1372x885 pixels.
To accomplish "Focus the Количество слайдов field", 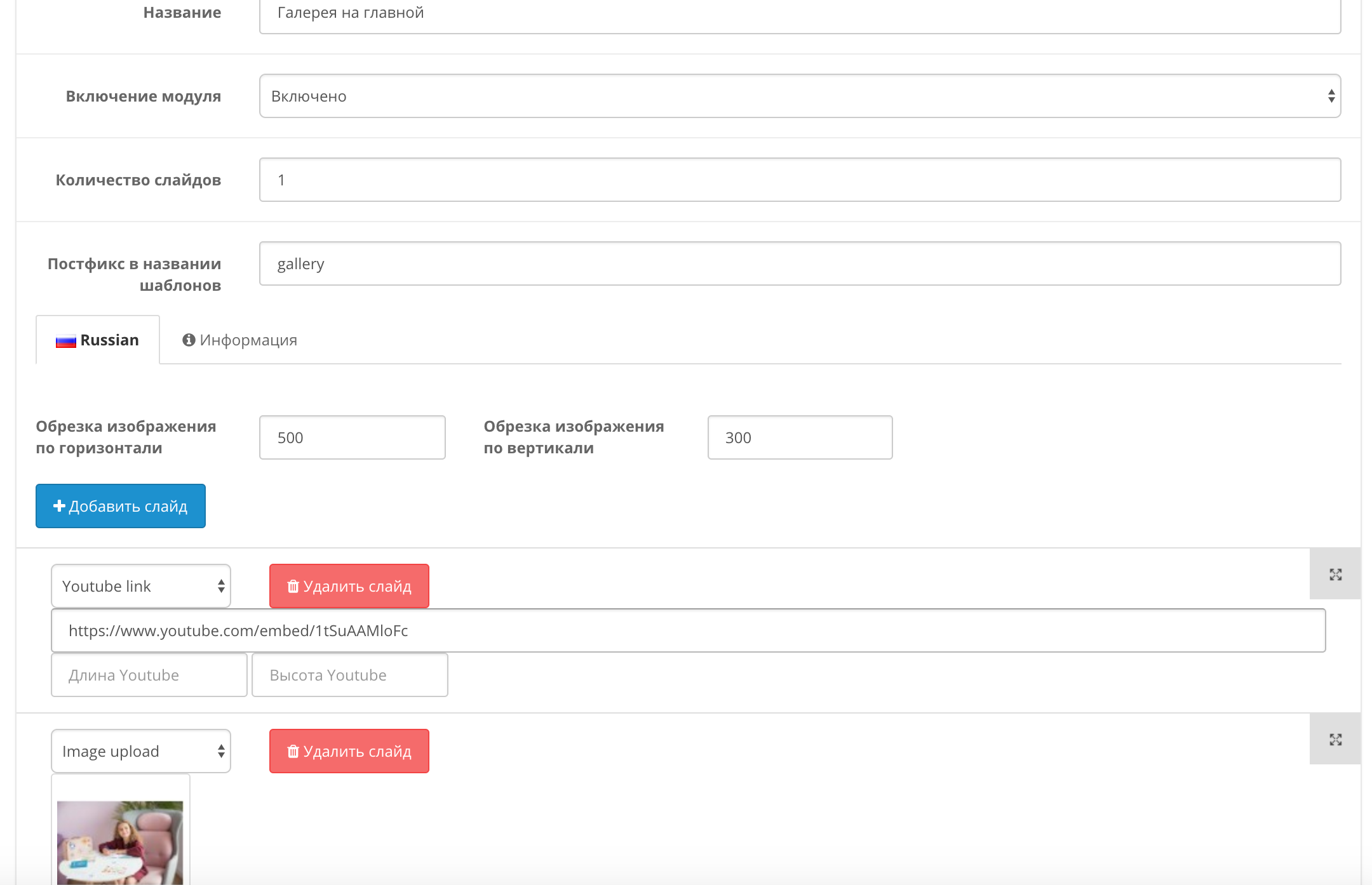I will [x=799, y=180].
